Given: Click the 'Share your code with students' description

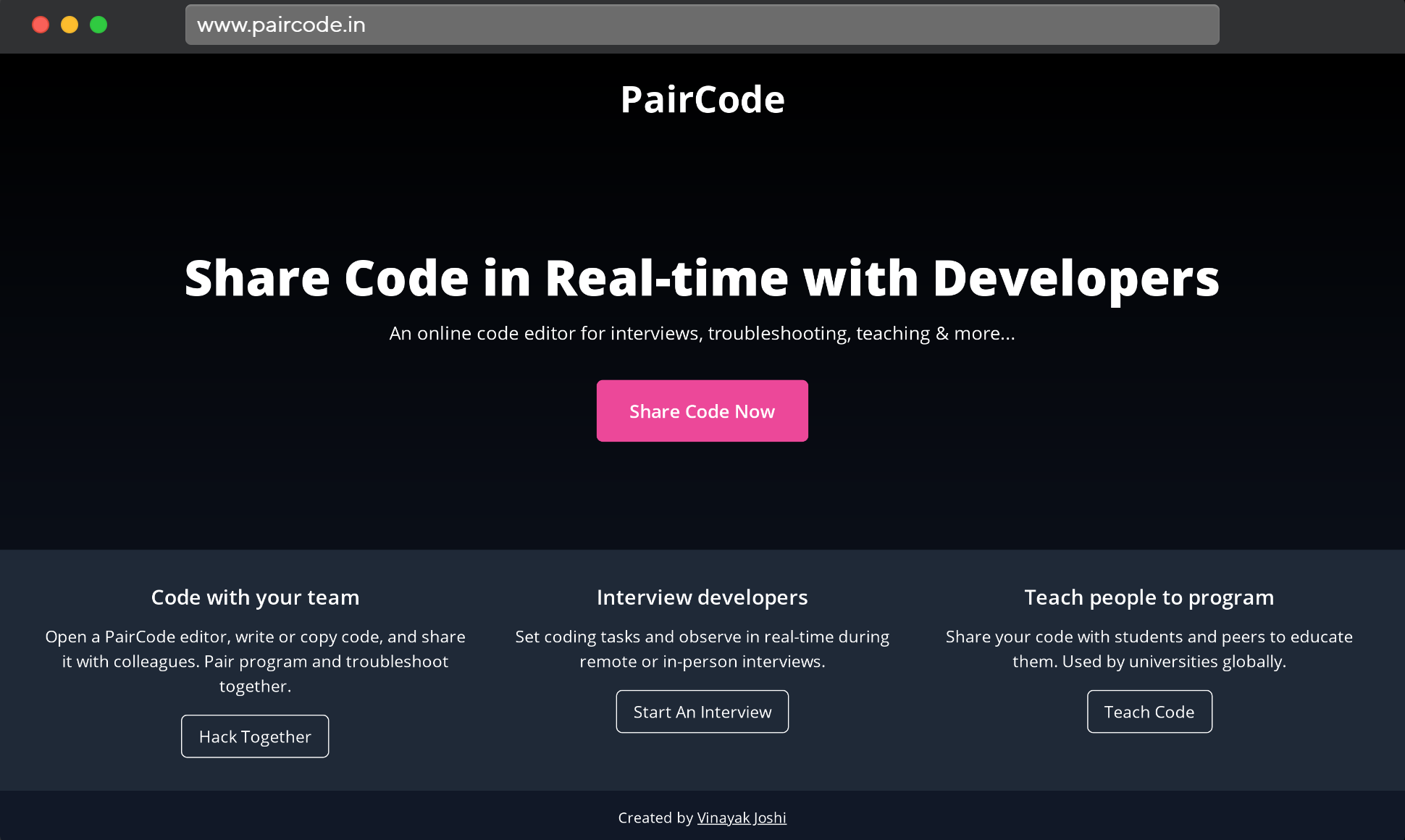Looking at the screenshot, I should 1149,649.
